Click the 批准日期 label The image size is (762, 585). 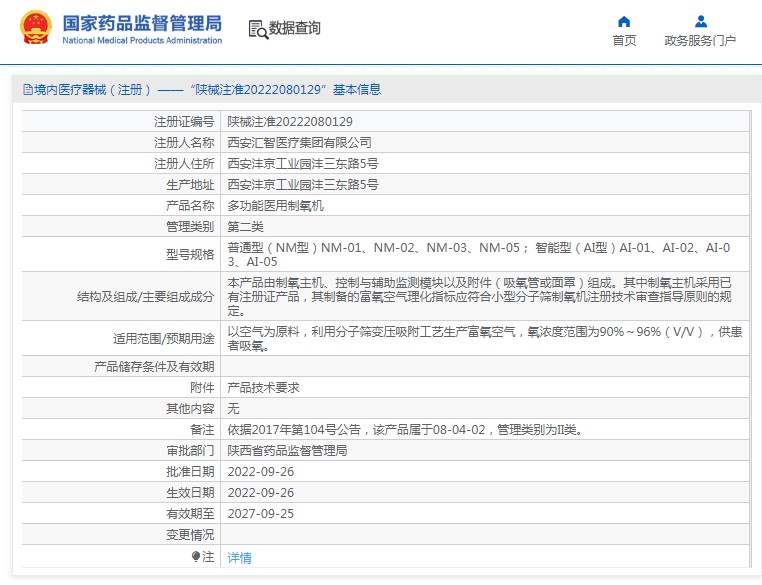tap(190, 471)
